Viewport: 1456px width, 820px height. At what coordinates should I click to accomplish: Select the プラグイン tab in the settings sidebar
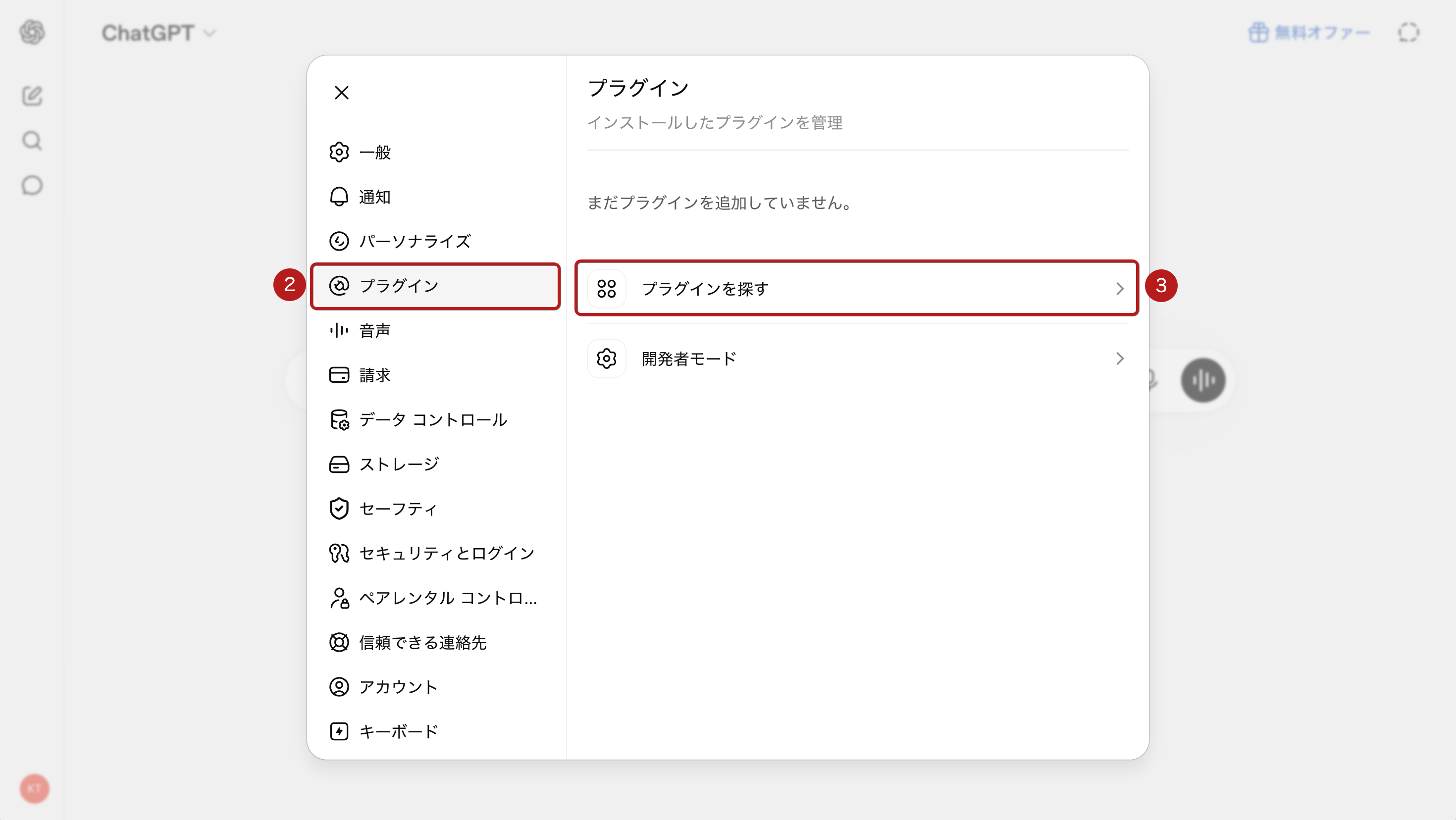[435, 286]
